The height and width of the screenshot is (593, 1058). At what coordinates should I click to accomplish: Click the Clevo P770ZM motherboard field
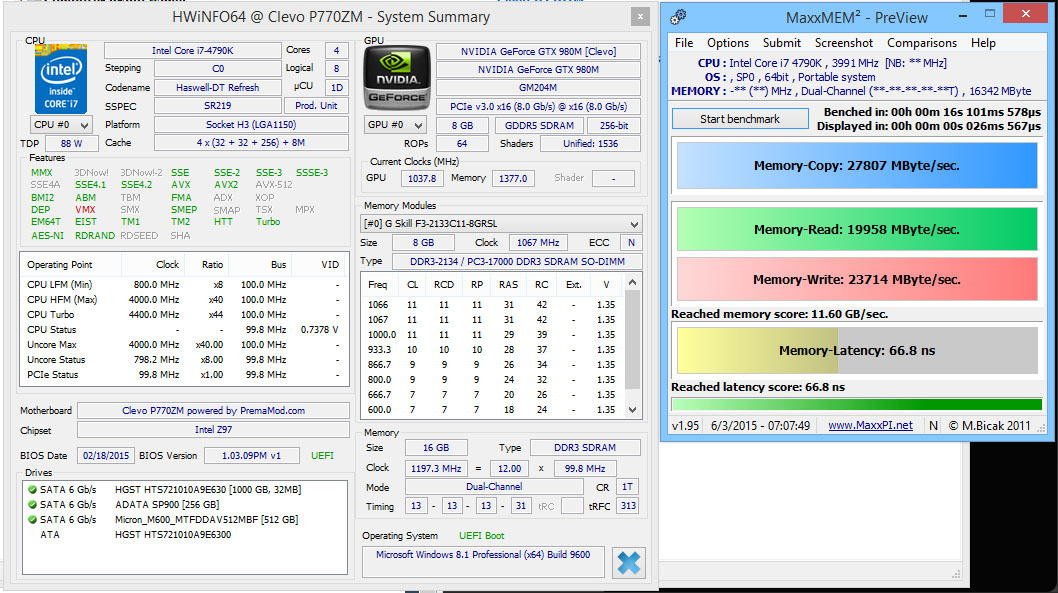[213, 411]
